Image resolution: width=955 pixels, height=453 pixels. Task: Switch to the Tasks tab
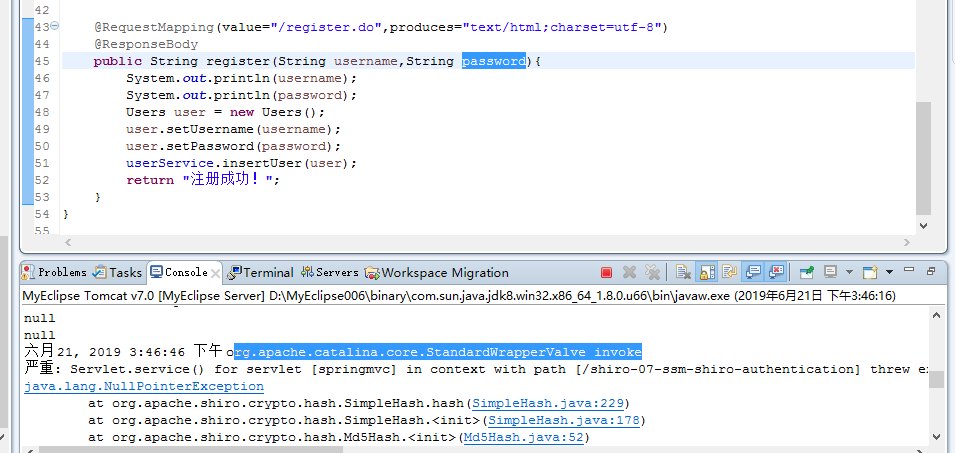tap(118, 272)
